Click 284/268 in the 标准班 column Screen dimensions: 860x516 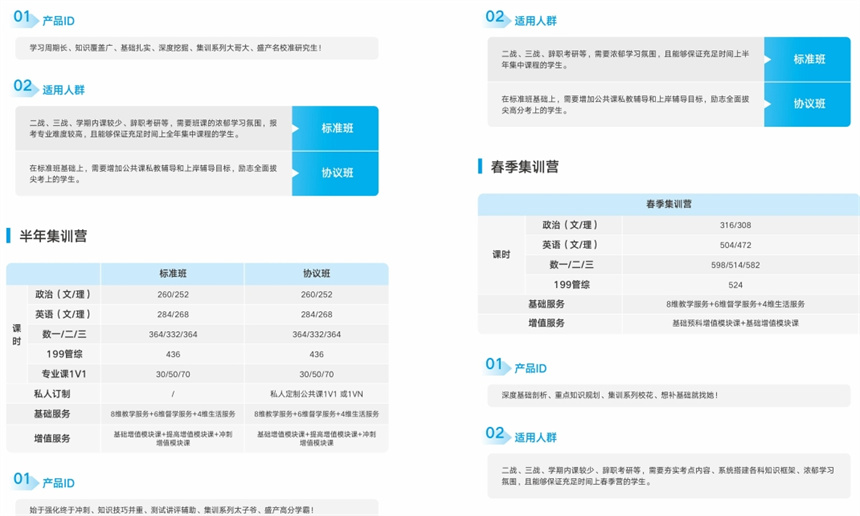point(173,314)
